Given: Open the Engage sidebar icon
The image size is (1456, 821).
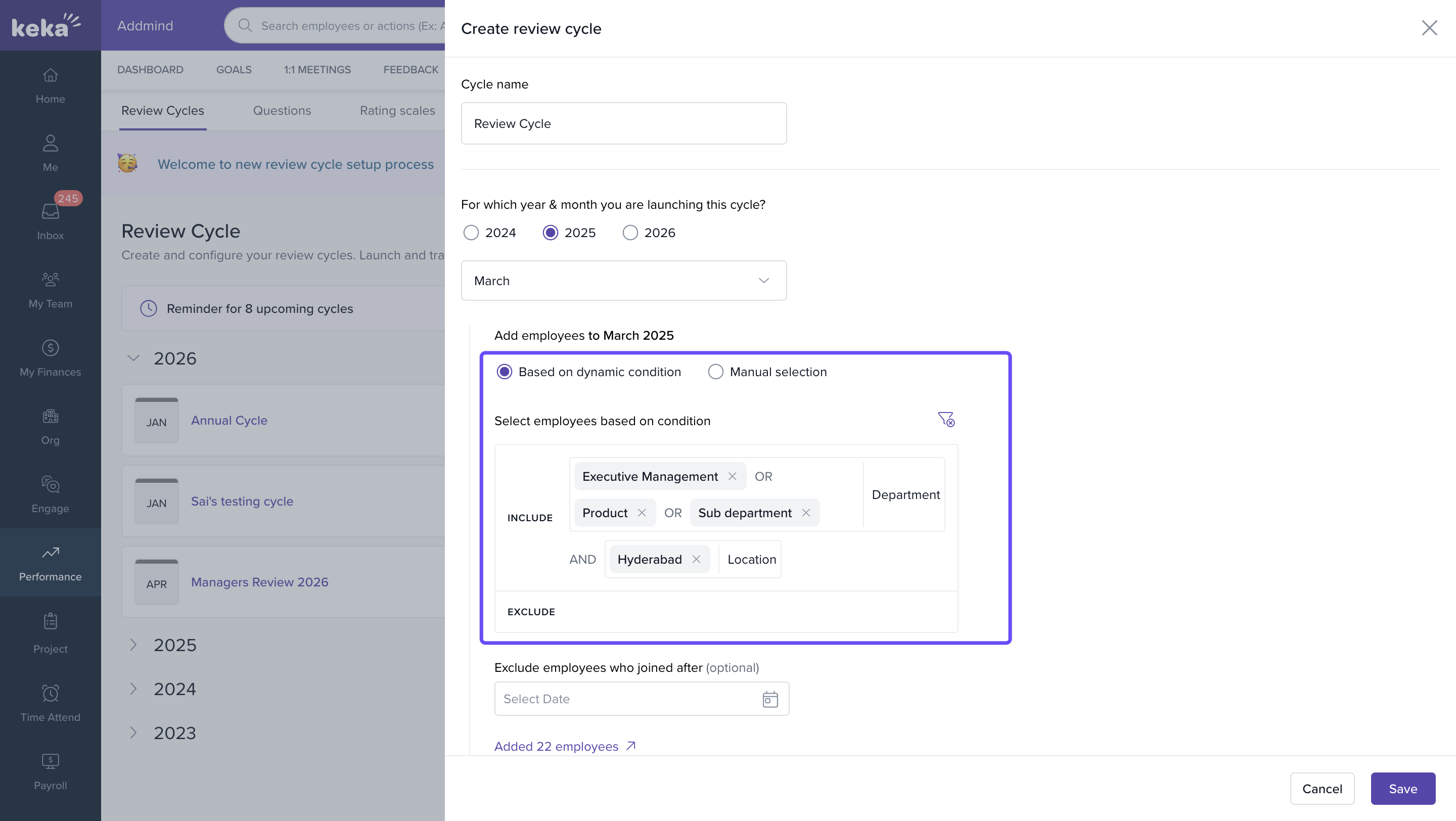Looking at the screenshot, I should [51, 493].
